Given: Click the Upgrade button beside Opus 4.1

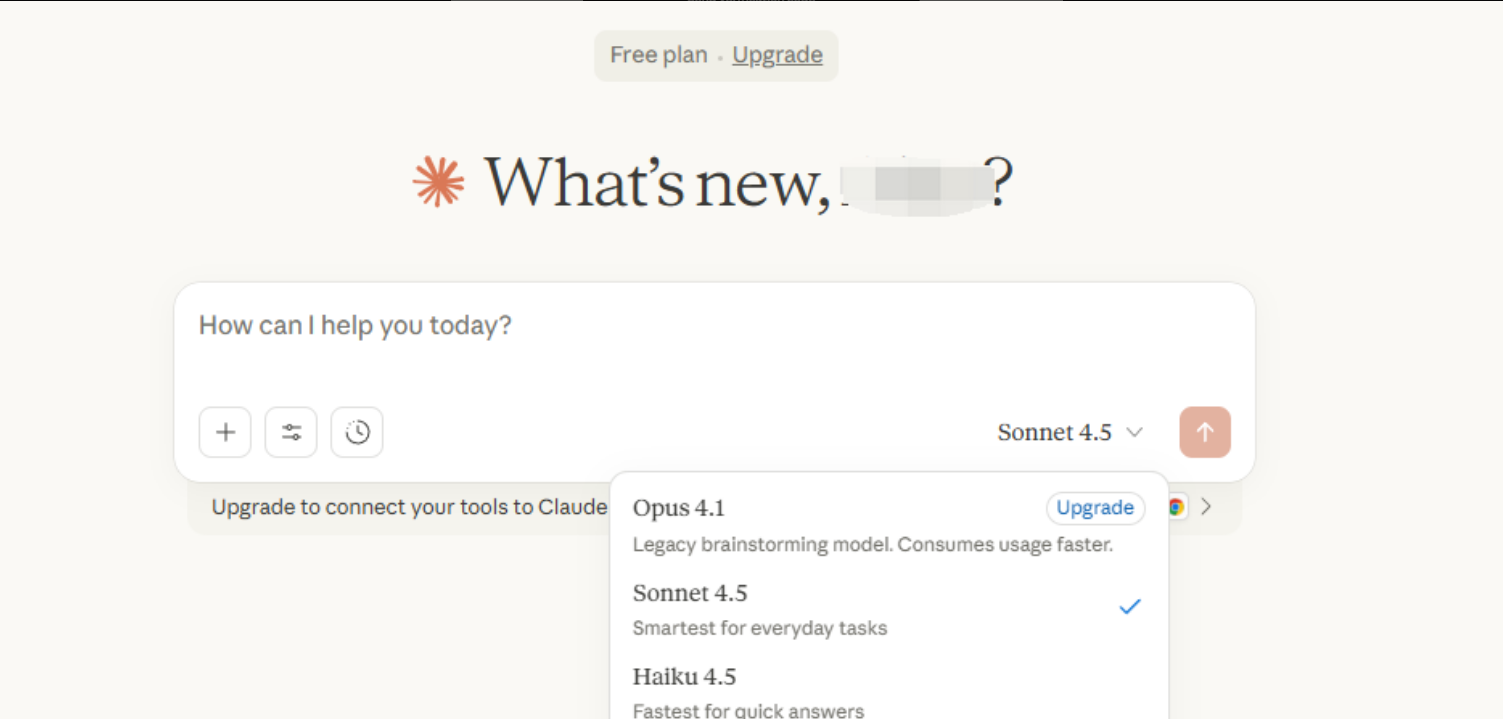Looking at the screenshot, I should [x=1095, y=508].
